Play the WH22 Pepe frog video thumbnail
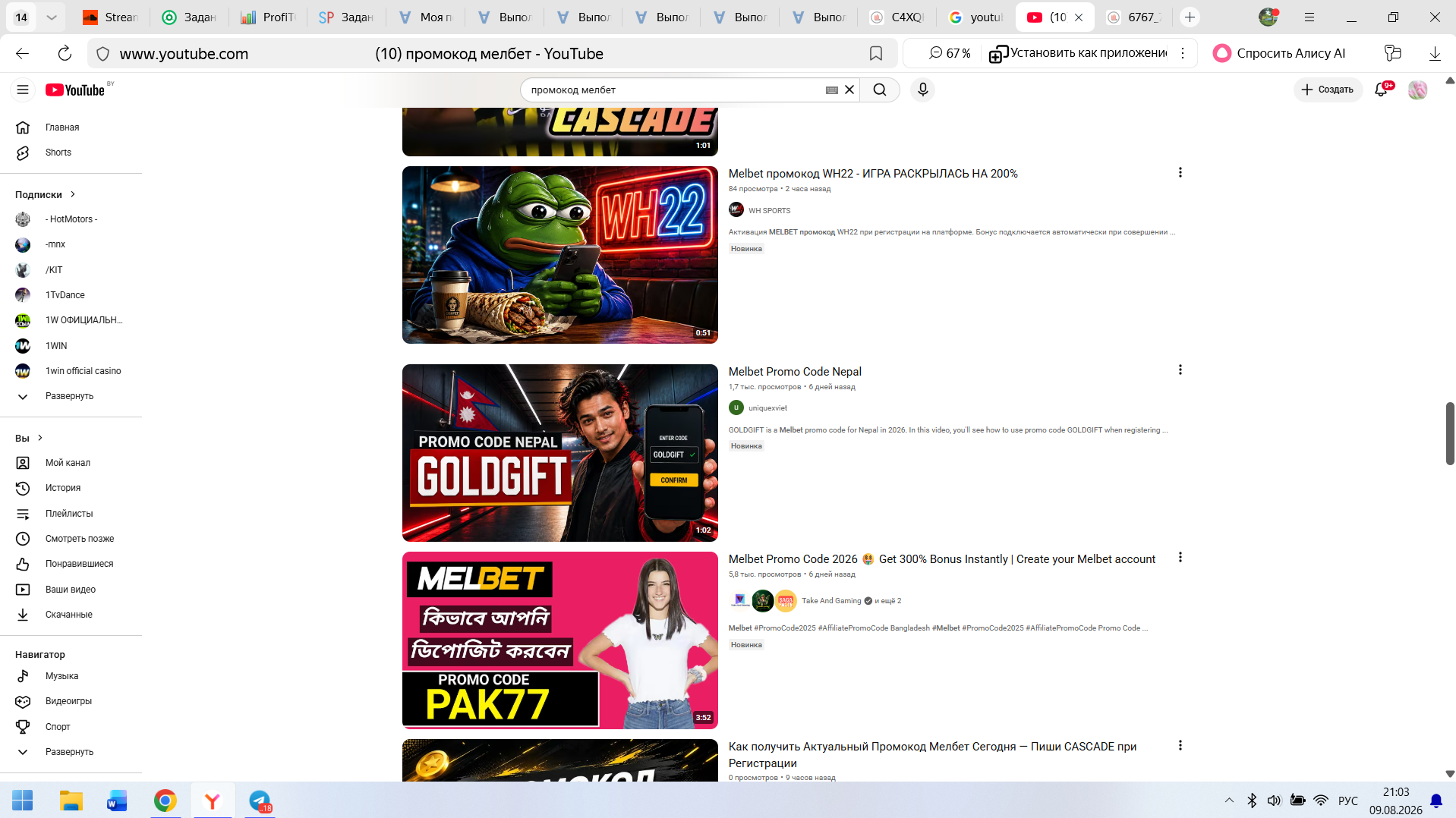1456x818 pixels. [x=560, y=255]
